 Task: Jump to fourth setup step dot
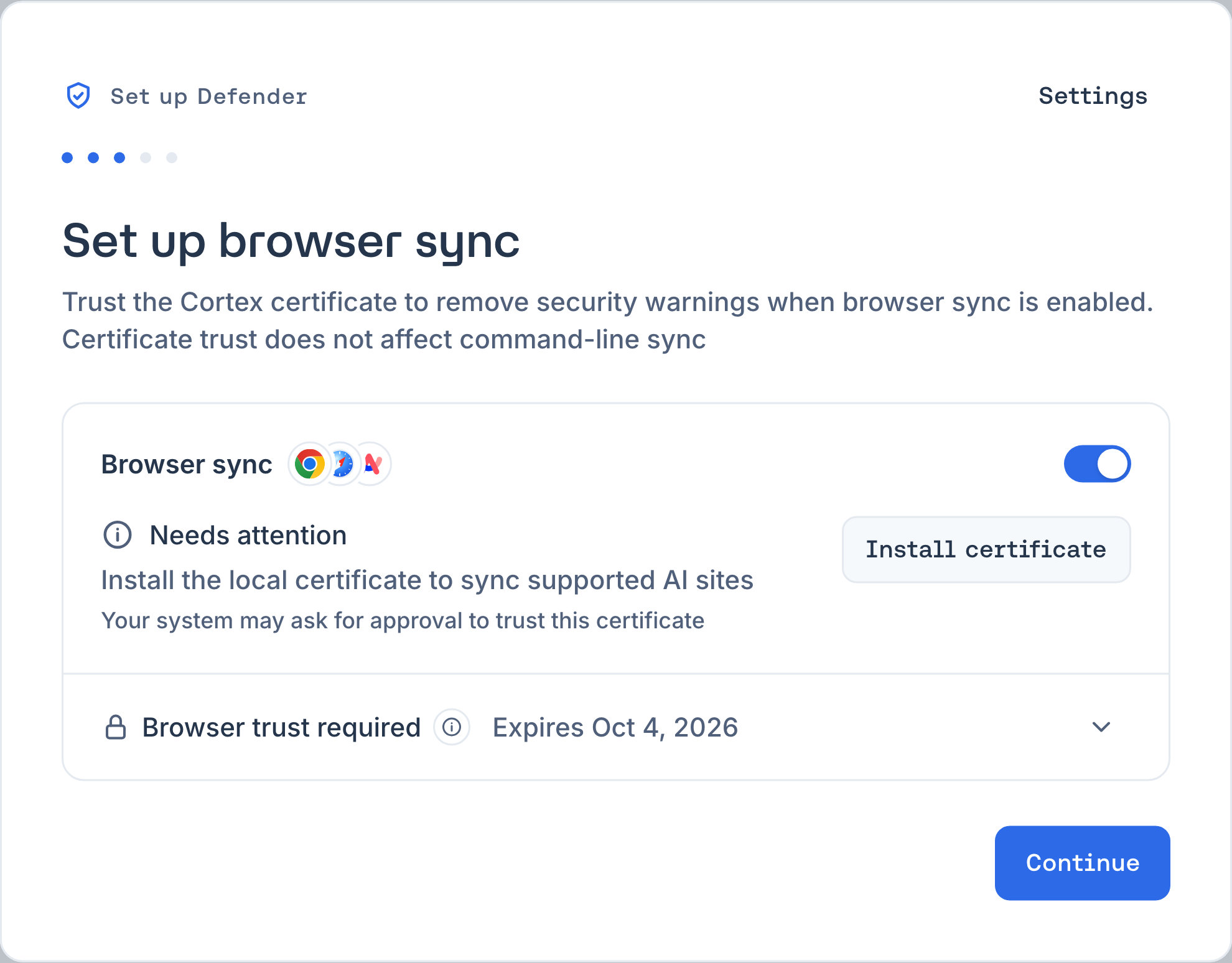[x=146, y=157]
